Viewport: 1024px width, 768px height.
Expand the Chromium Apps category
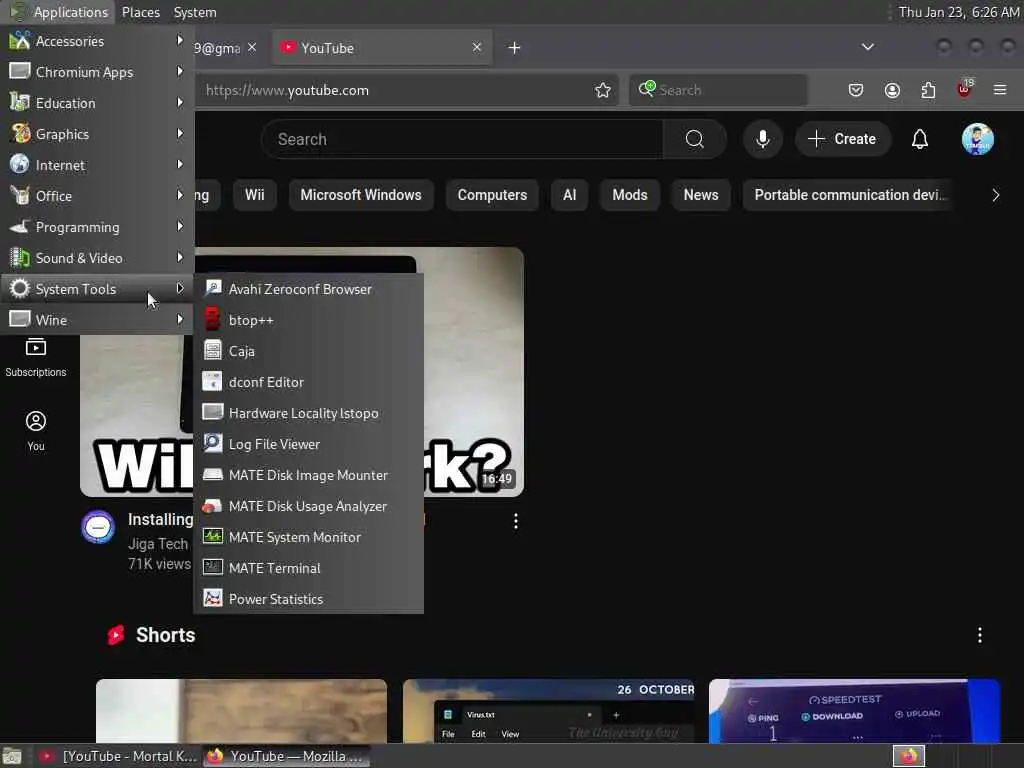coord(97,72)
